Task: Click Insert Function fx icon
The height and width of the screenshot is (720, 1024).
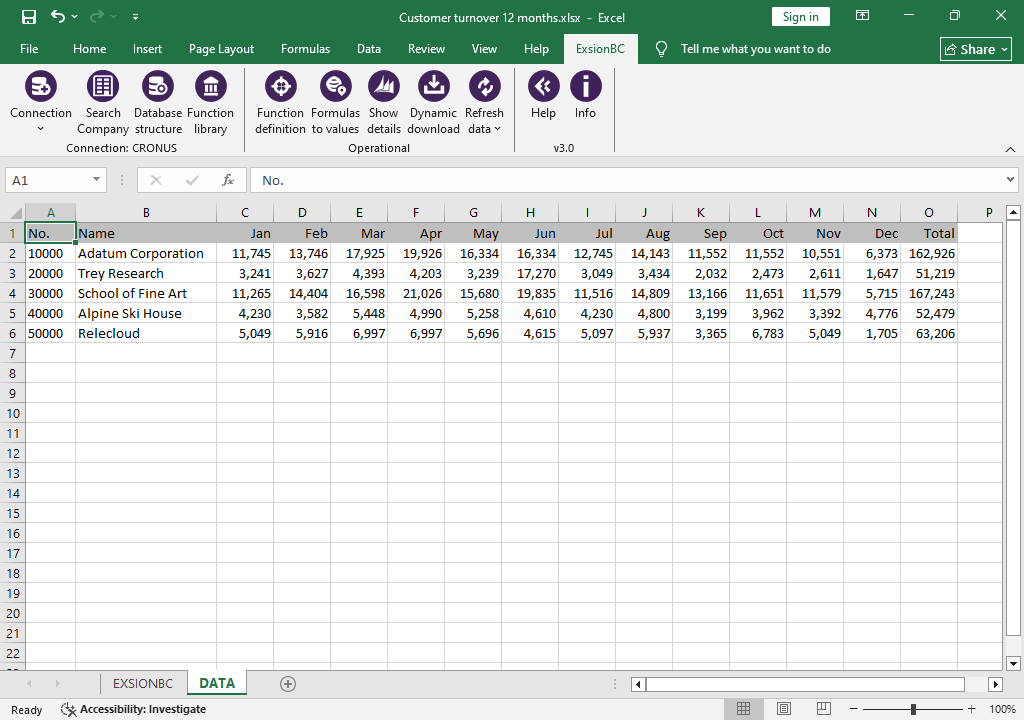Action: 227,180
